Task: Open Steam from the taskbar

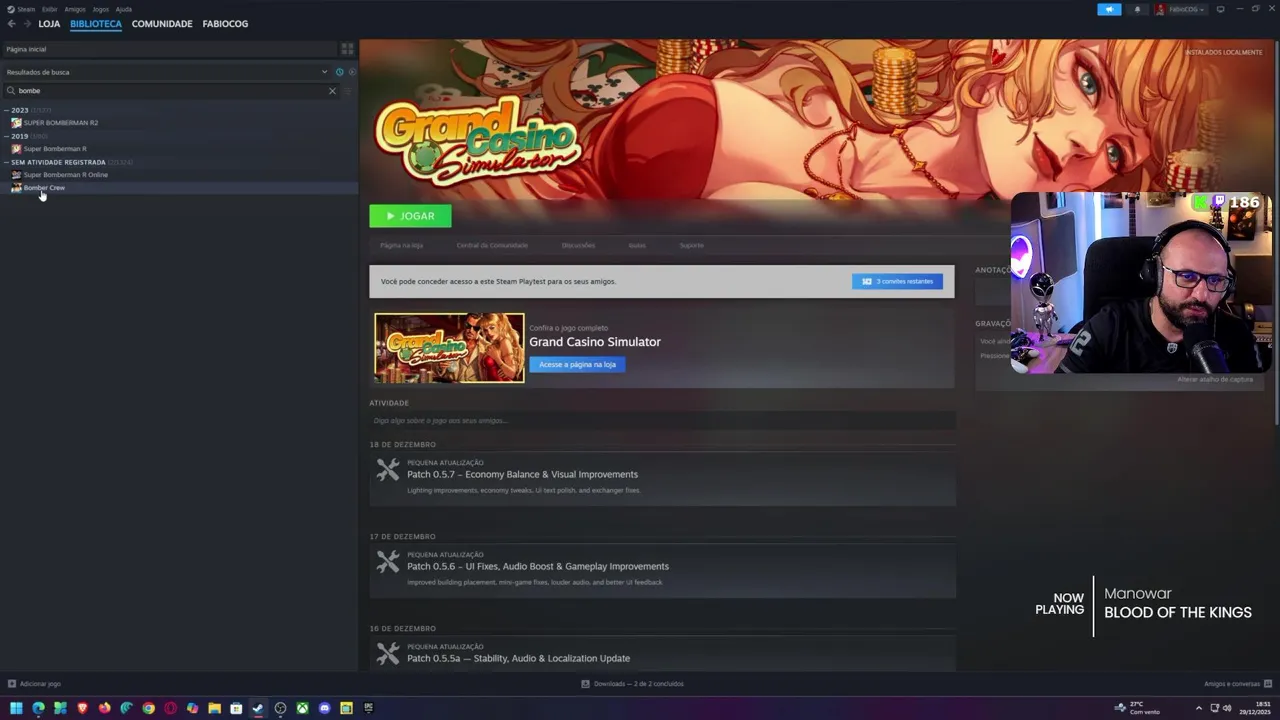Action: (x=258, y=708)
